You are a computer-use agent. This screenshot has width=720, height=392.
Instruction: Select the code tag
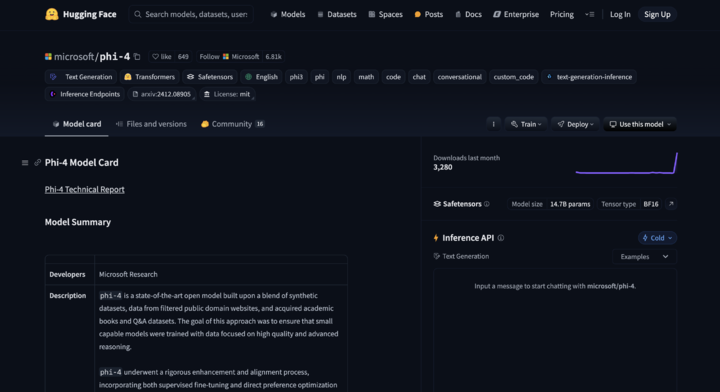[x=393, y=77]
